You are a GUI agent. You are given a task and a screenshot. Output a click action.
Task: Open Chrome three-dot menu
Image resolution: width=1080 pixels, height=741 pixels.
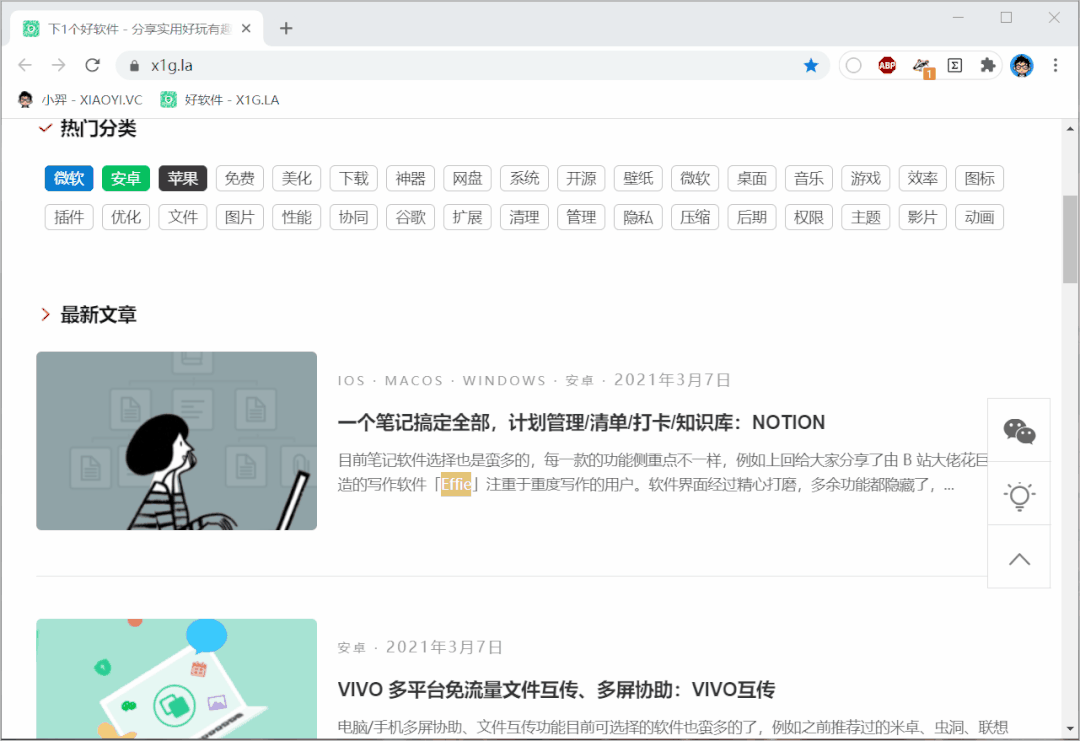[x=1055, y=65]
